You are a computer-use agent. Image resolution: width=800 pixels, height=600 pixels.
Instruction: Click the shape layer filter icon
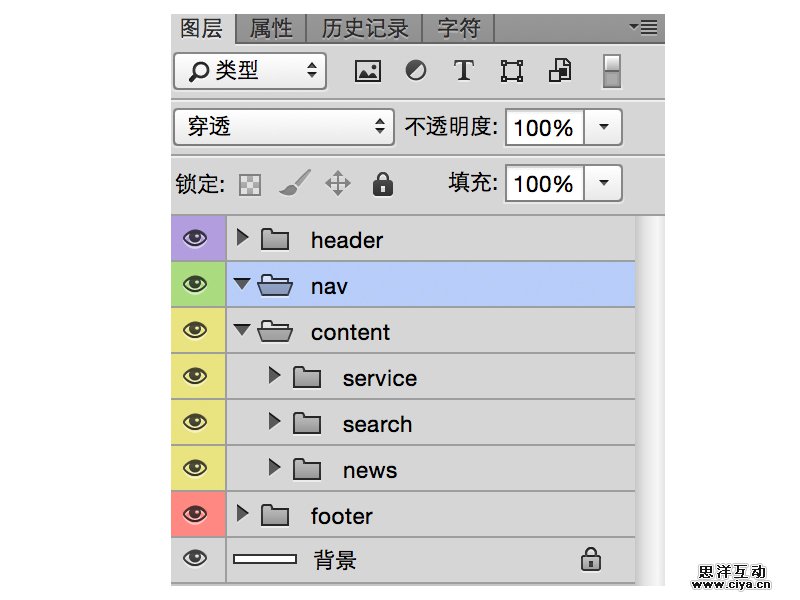click(x=512, y=71)
